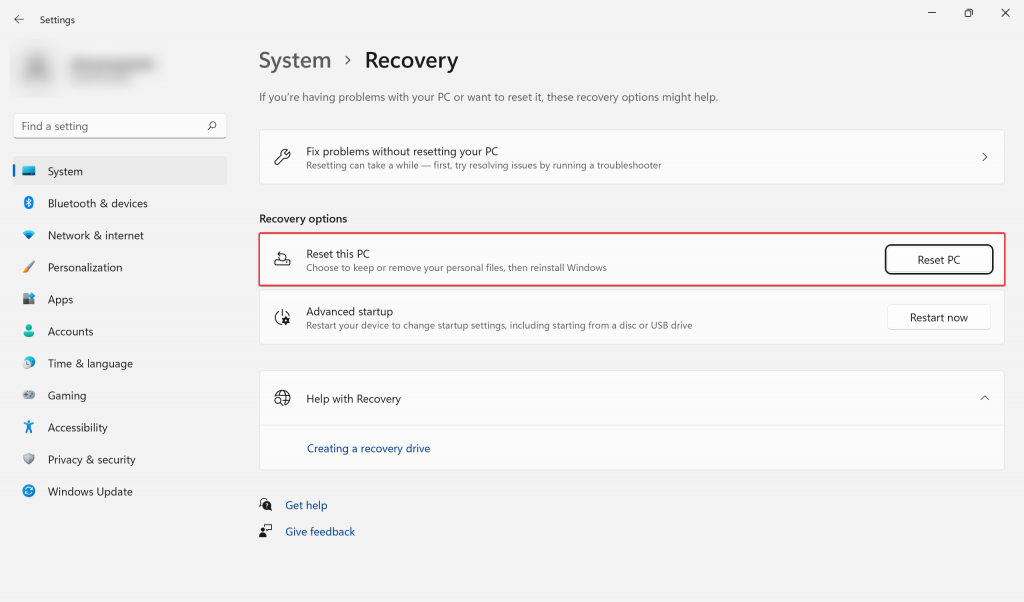Click the Restart now button
Screen dimensions: 1024x602
tap(938, 317)
